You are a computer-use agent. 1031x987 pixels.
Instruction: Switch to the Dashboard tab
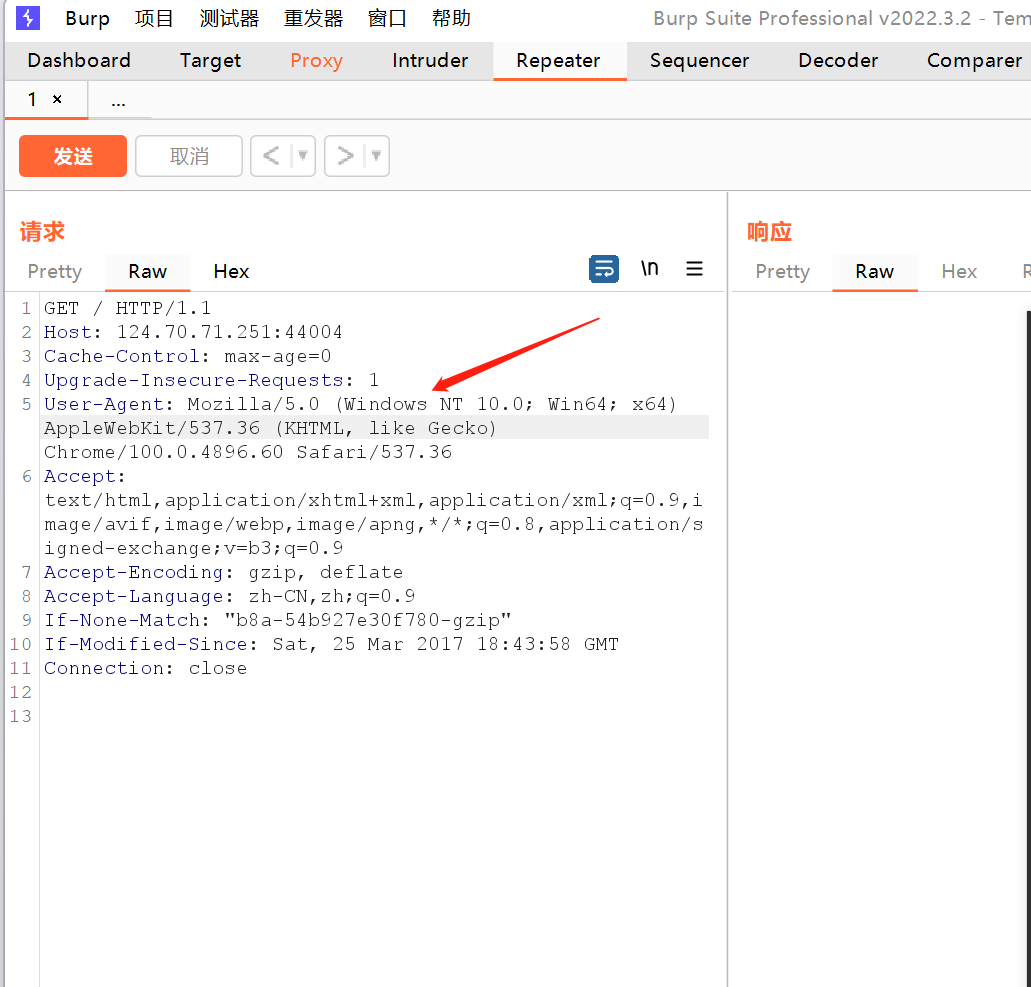tap(79, 60)
